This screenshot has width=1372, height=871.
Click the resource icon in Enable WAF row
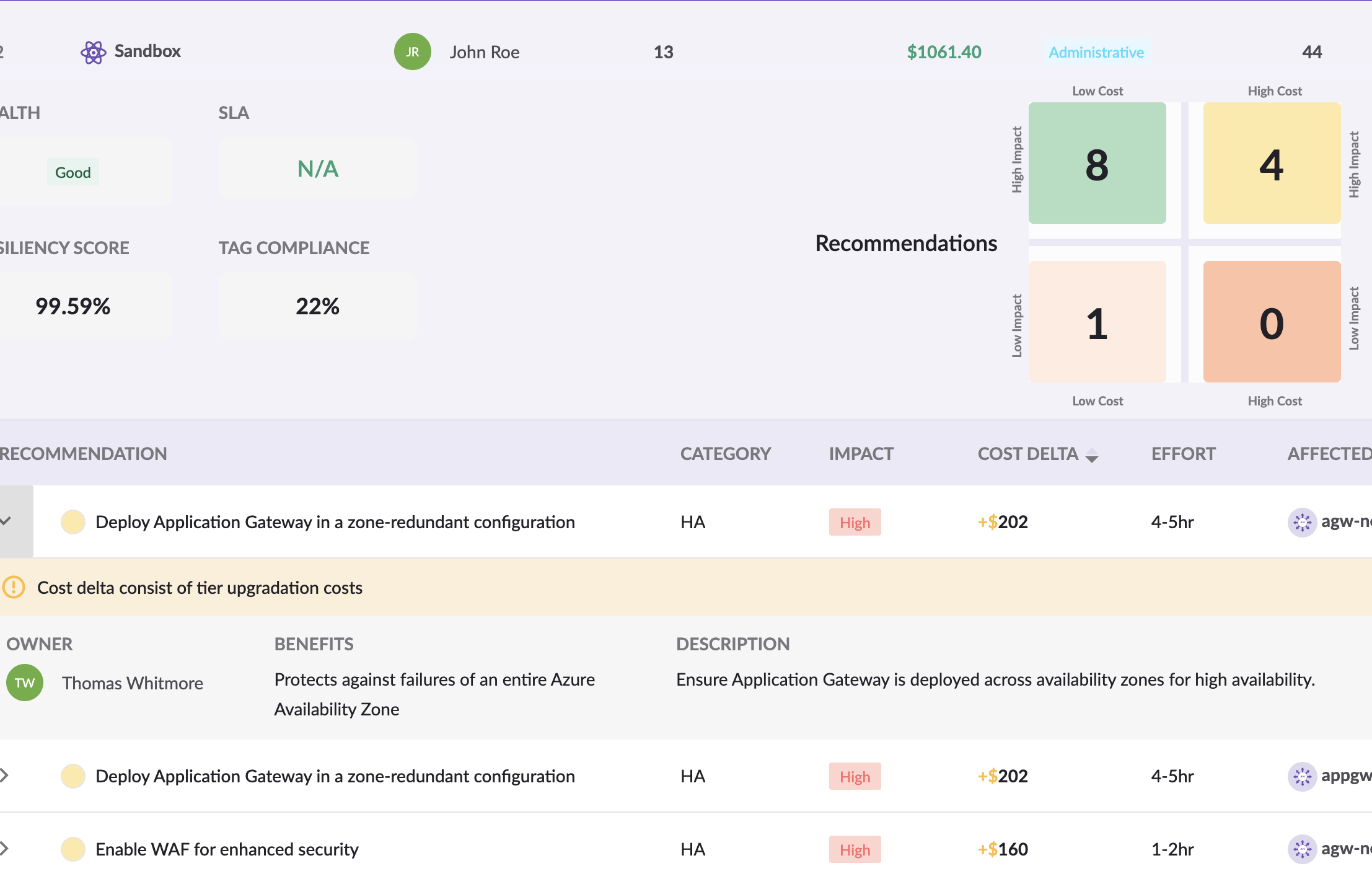[x=1302, y=849]
